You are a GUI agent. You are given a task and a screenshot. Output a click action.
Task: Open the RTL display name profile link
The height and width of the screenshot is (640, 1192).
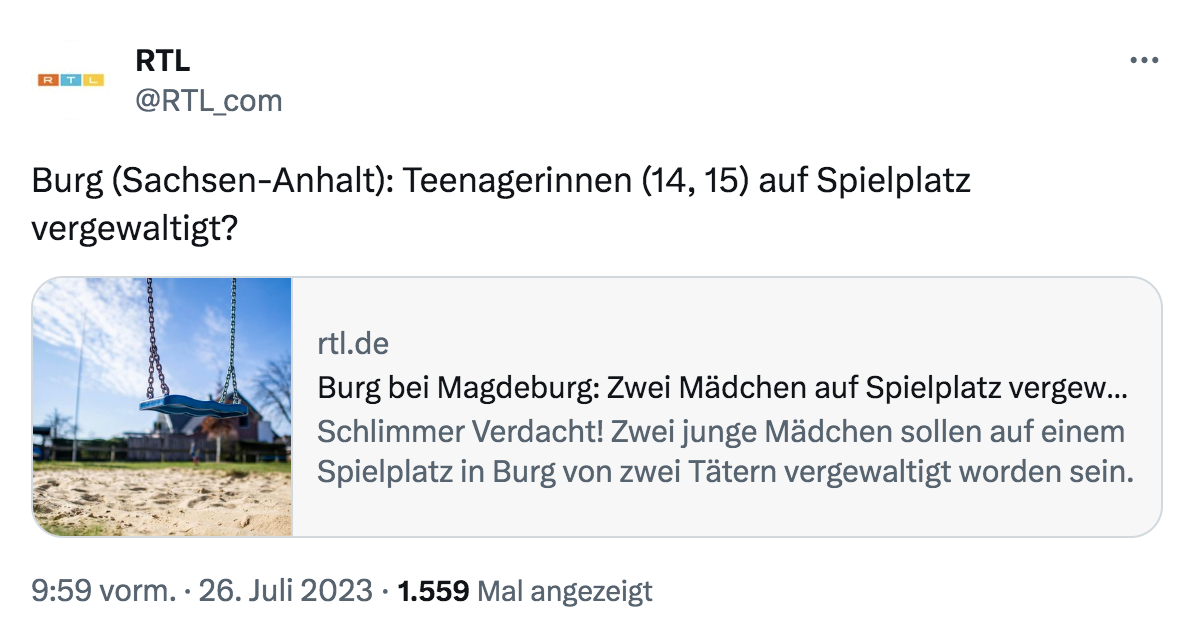[x=162, y=61]
